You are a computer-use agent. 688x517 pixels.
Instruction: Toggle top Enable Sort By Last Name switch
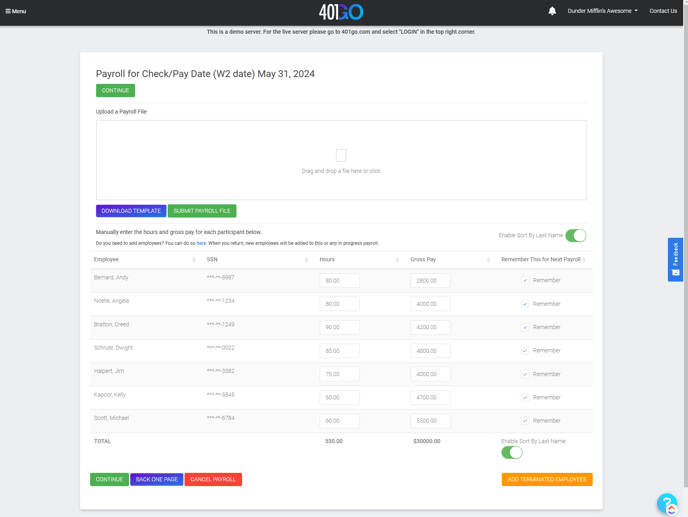(575, 236)
